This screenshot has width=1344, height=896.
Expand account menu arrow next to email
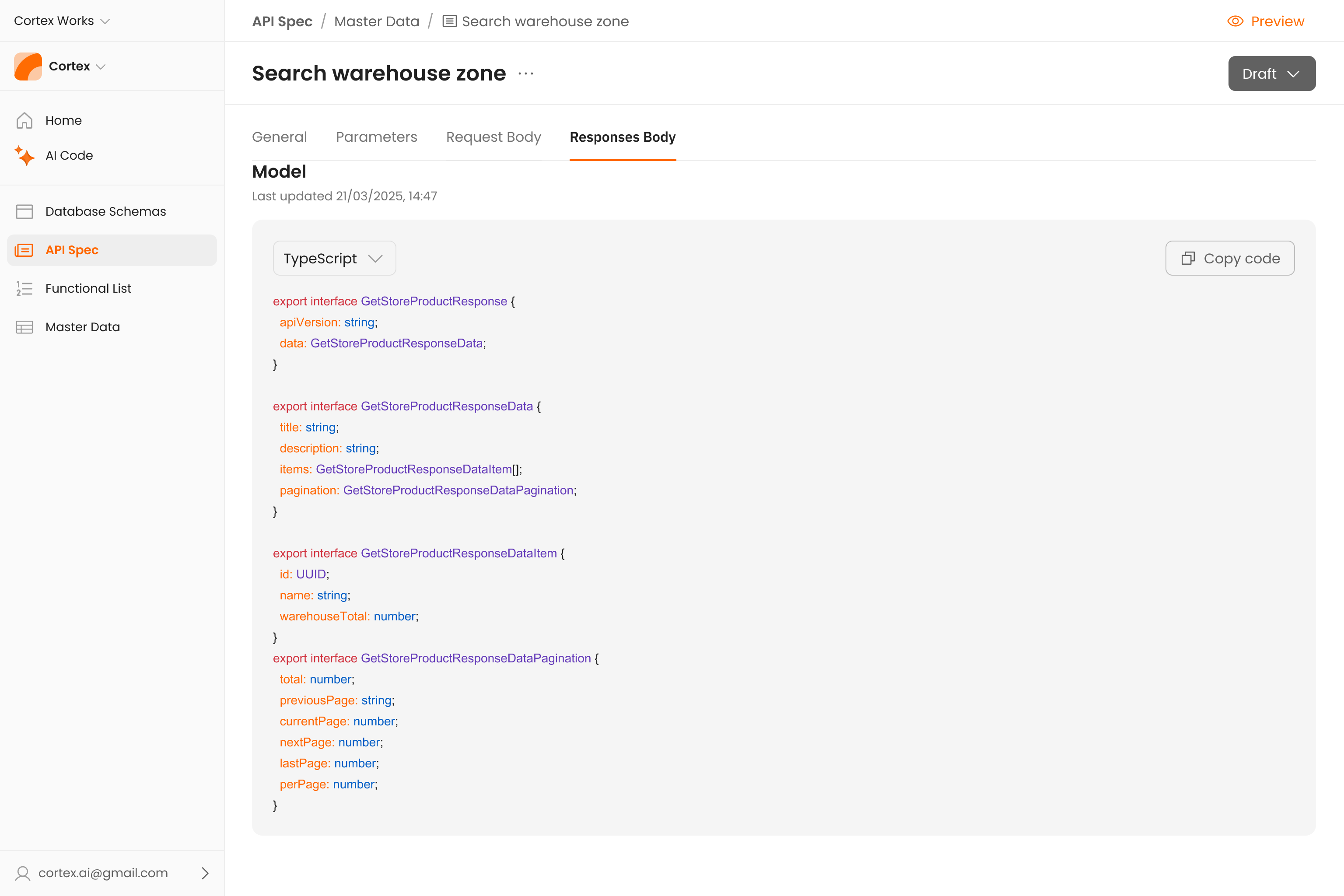click(205, 873)
